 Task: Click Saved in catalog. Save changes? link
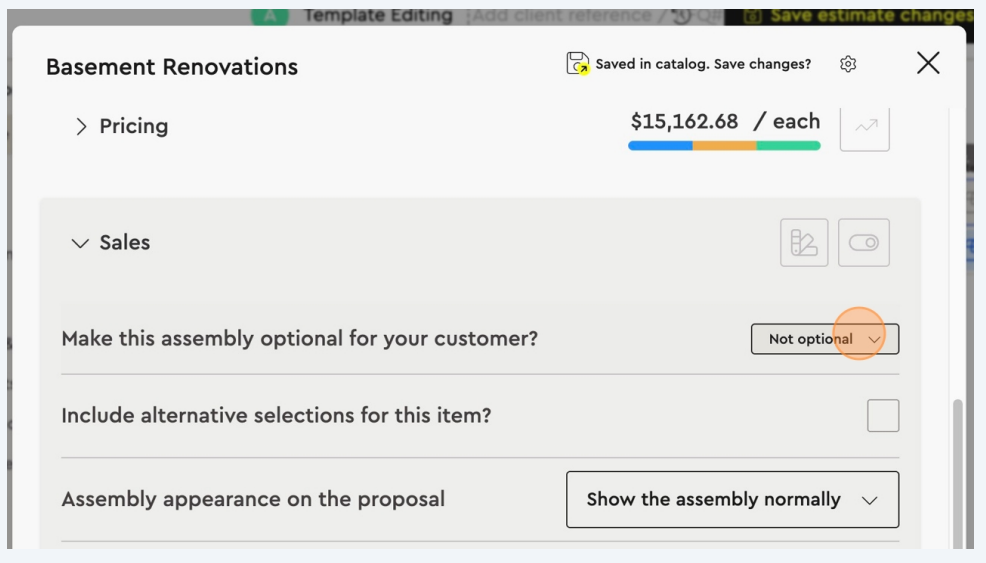click(703, 64)
